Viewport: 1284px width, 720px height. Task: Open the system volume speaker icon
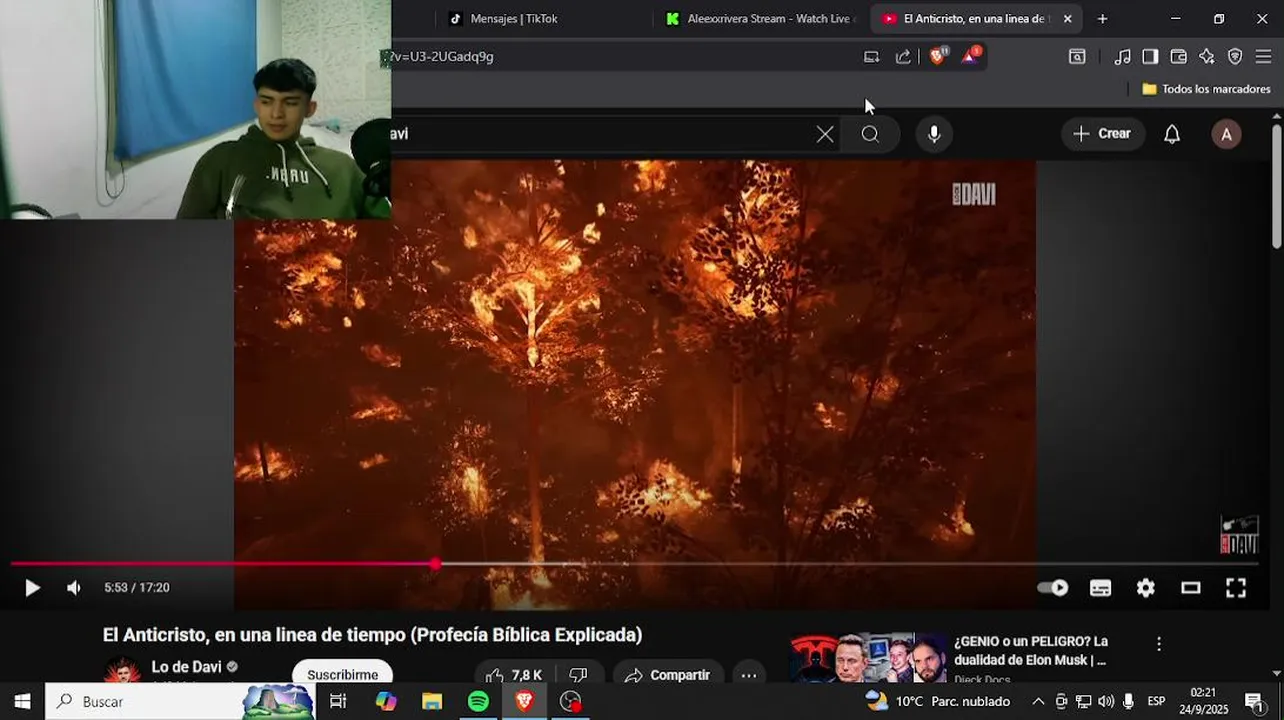(x=1106, y=701)
